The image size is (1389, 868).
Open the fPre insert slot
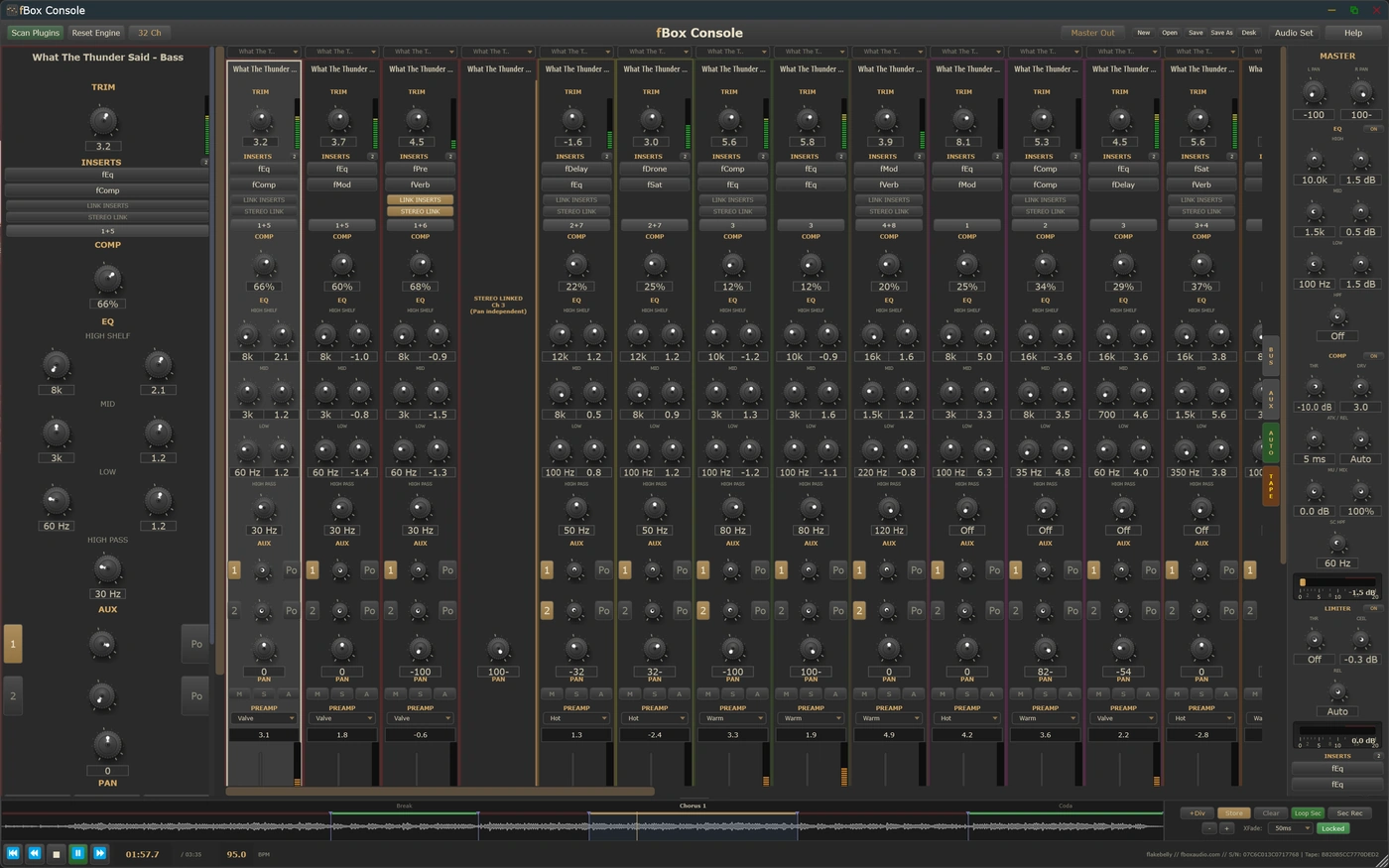point(420,169)
